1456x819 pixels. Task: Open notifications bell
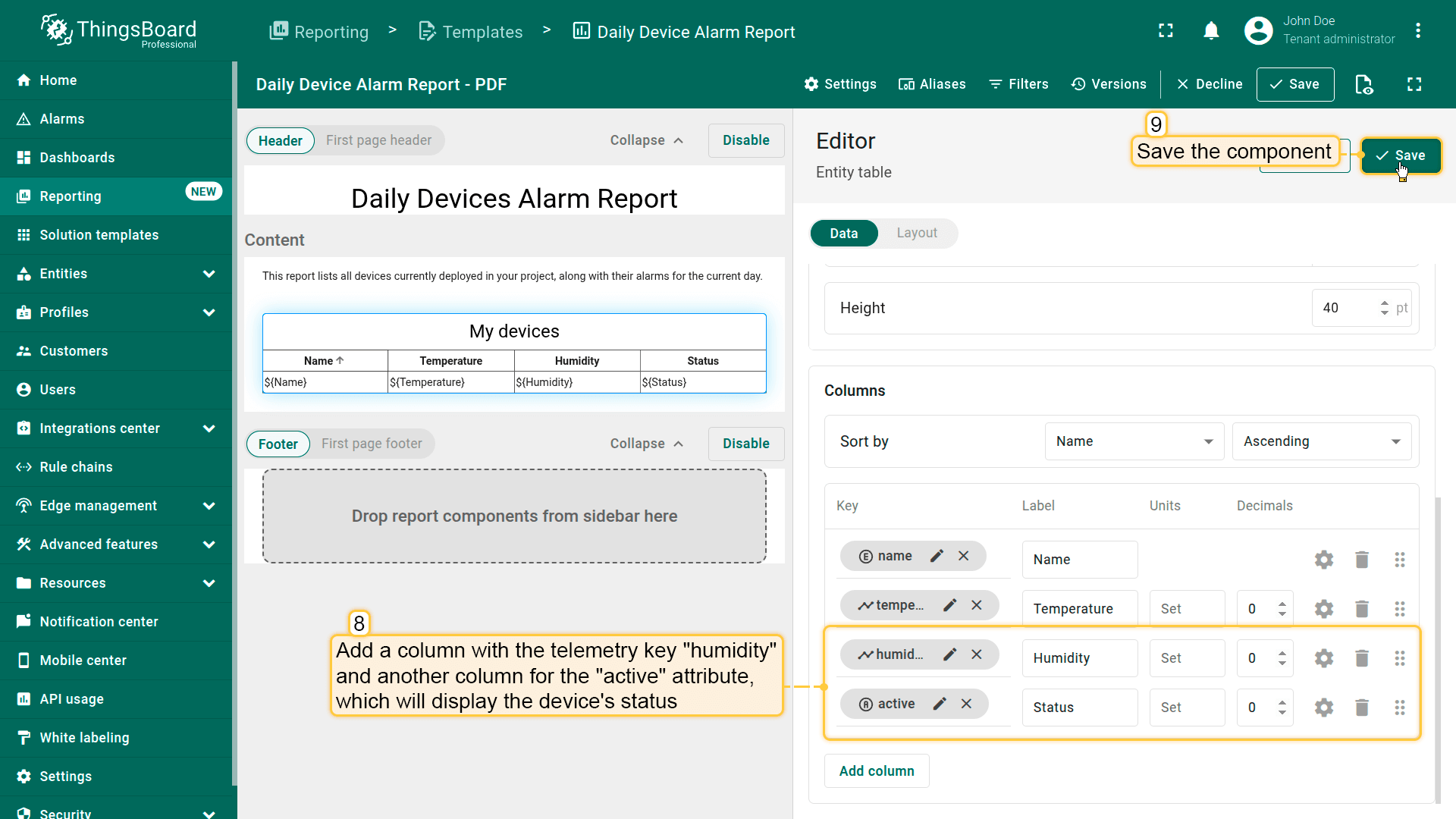pos(1211,31)
